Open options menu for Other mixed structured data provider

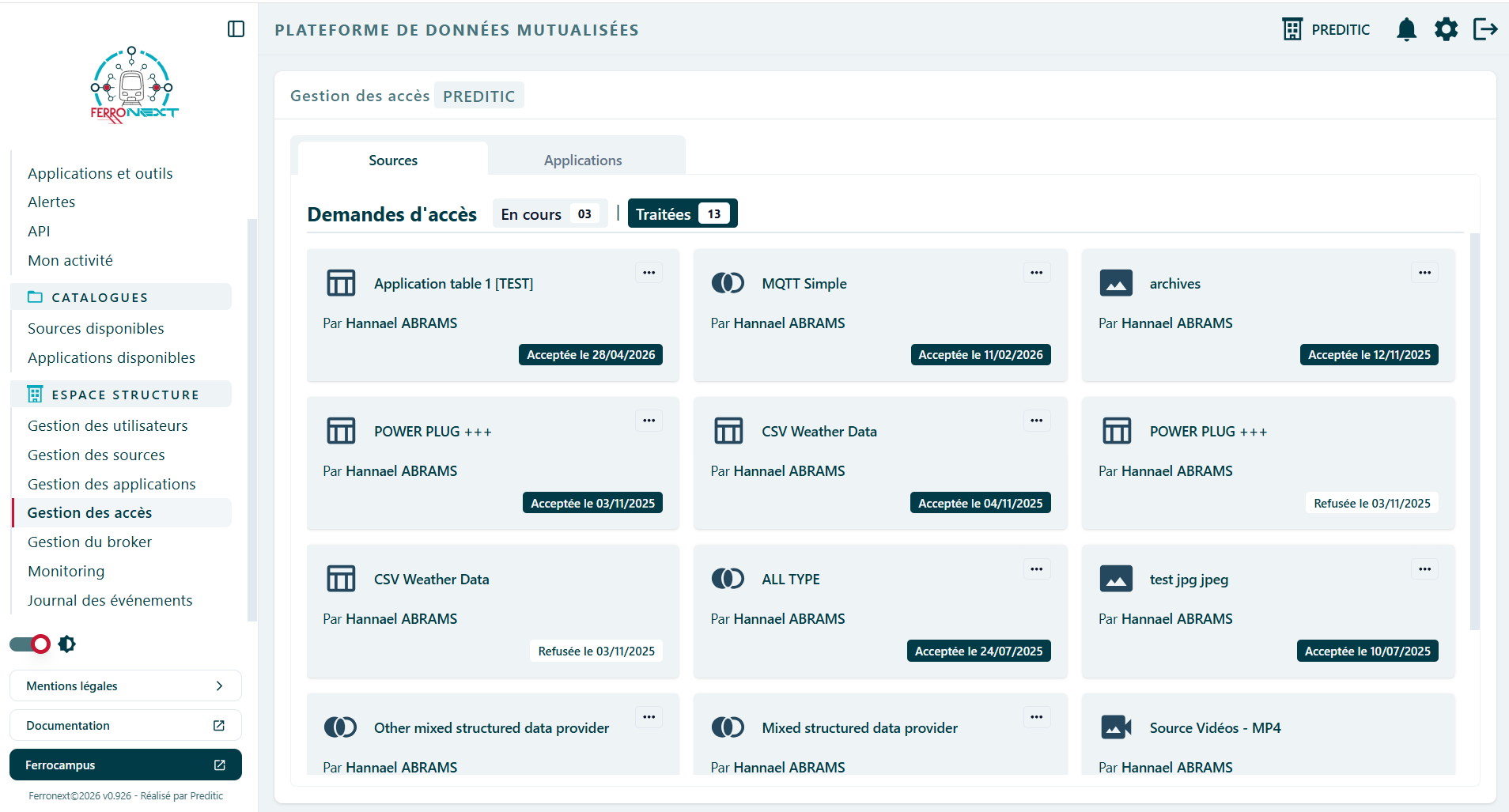649,717
